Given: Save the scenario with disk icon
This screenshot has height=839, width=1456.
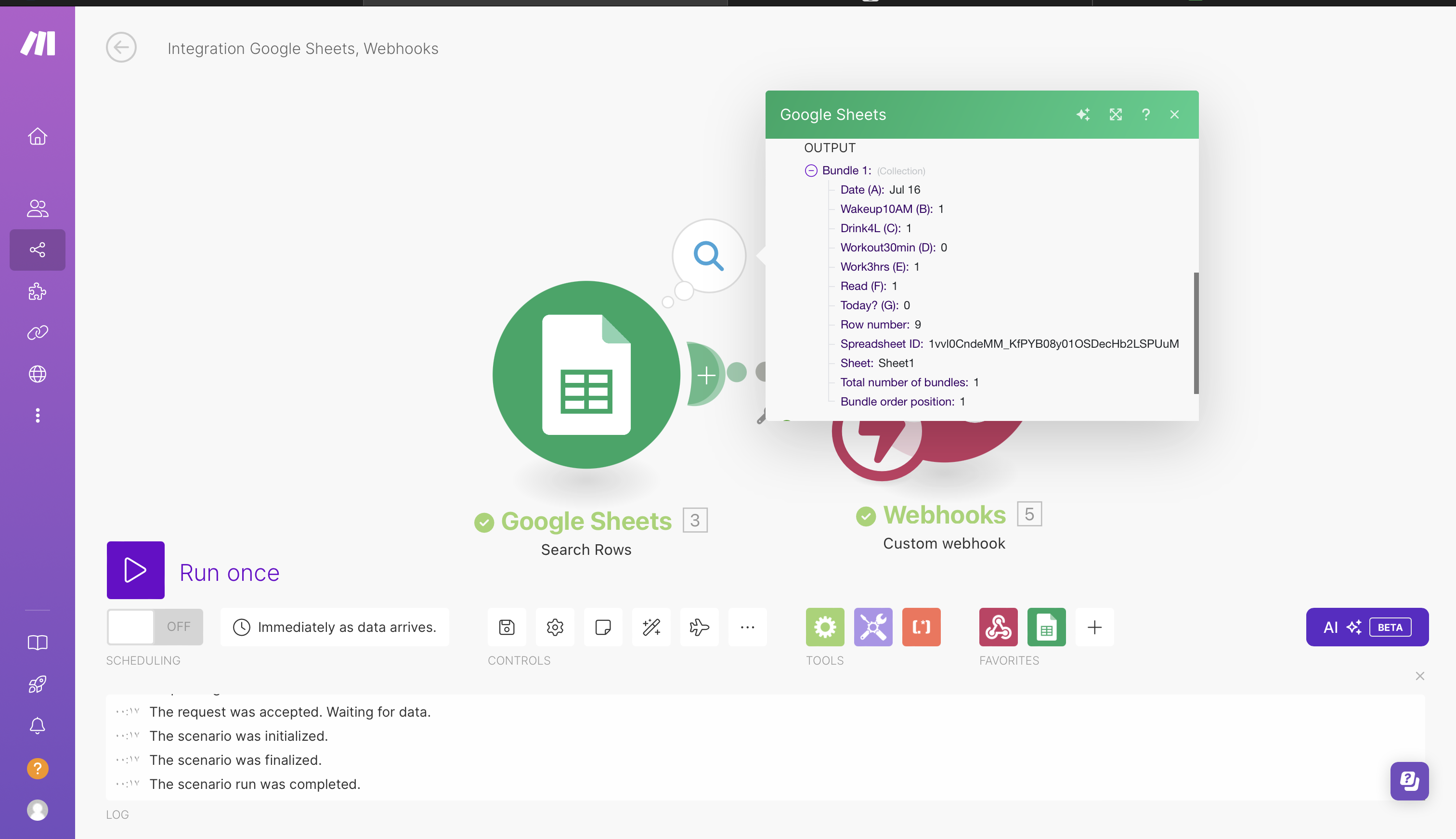Looking at the screenshot, I should coord(507,627).
